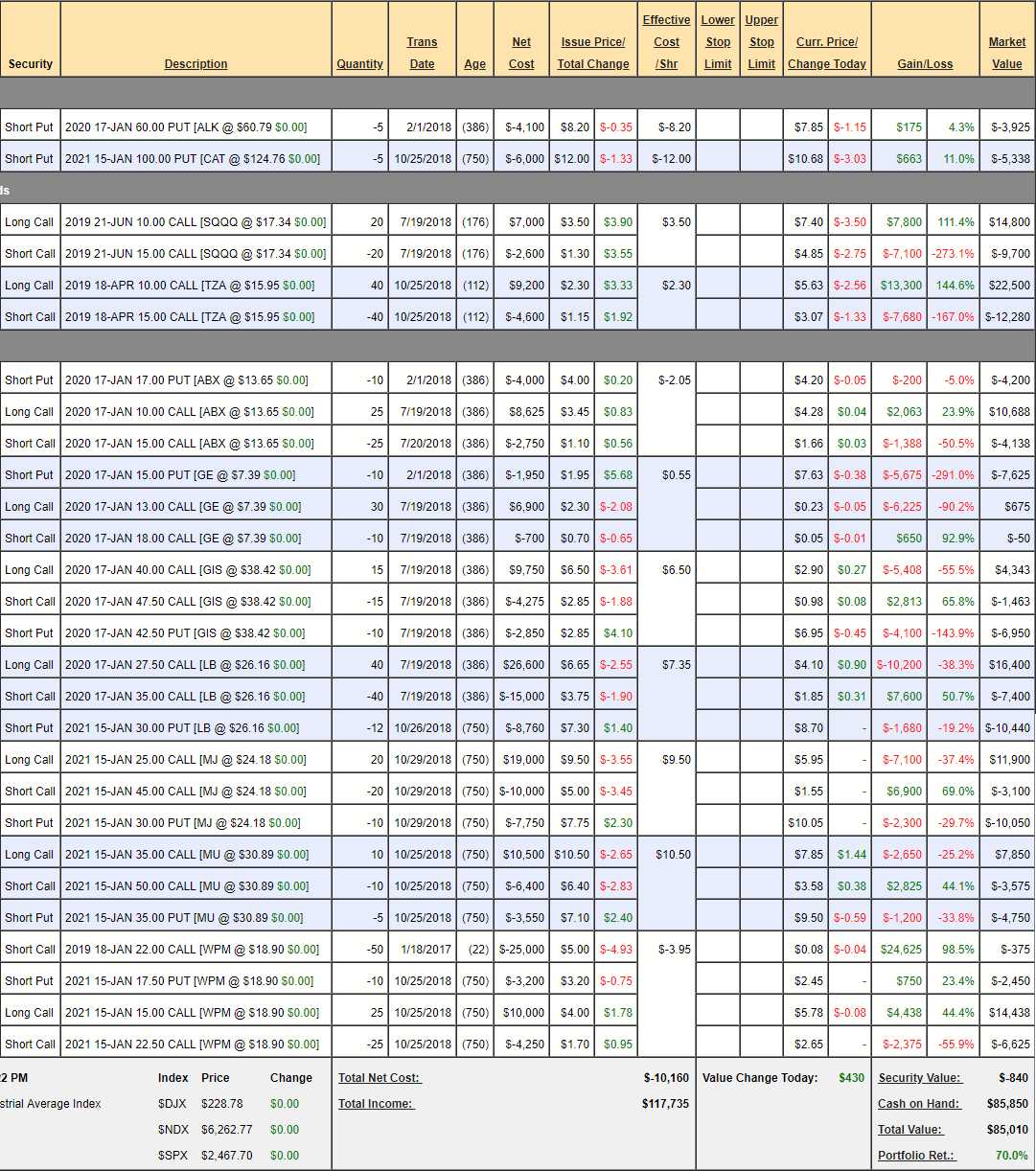The image size is (1036, 1171).
Task: Click the Description column header
Action: [x=196, y=64]
